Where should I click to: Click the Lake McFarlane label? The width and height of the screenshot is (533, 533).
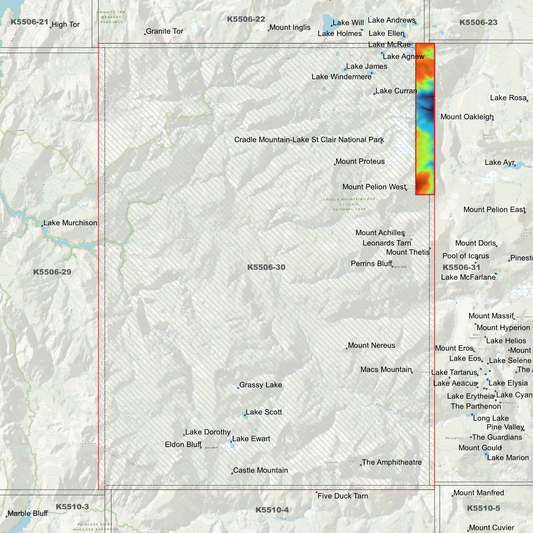pyautogui.click(x=468, y=277)
